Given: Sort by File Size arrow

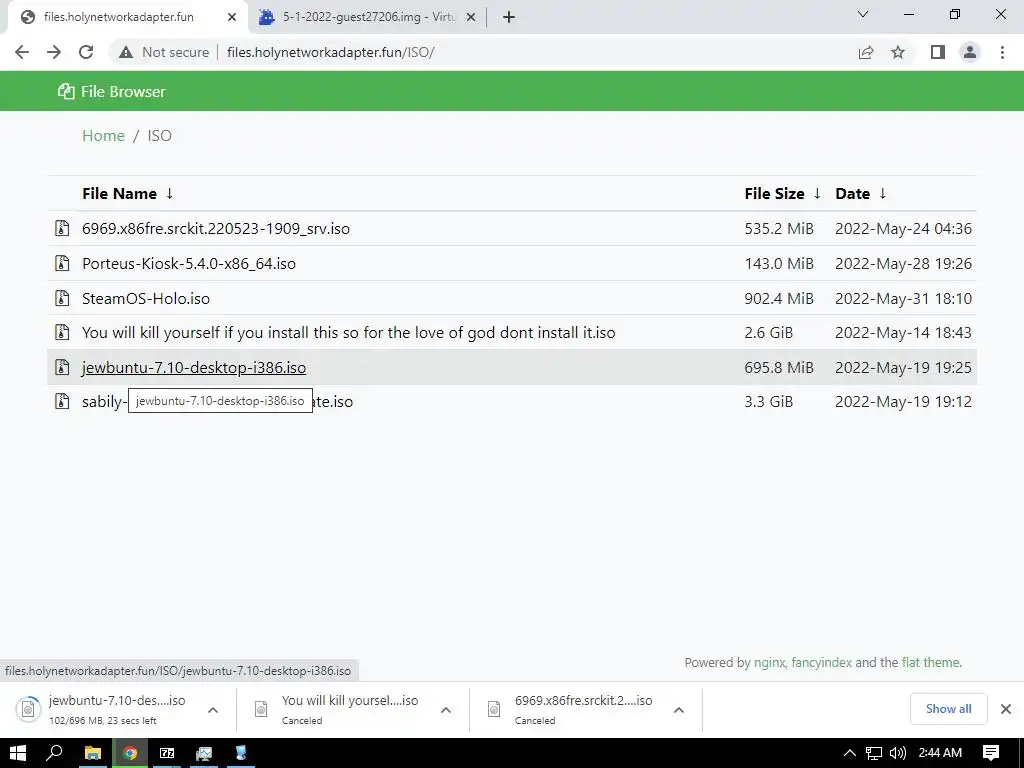Looking at the screenshot, I should click(817, 193).
